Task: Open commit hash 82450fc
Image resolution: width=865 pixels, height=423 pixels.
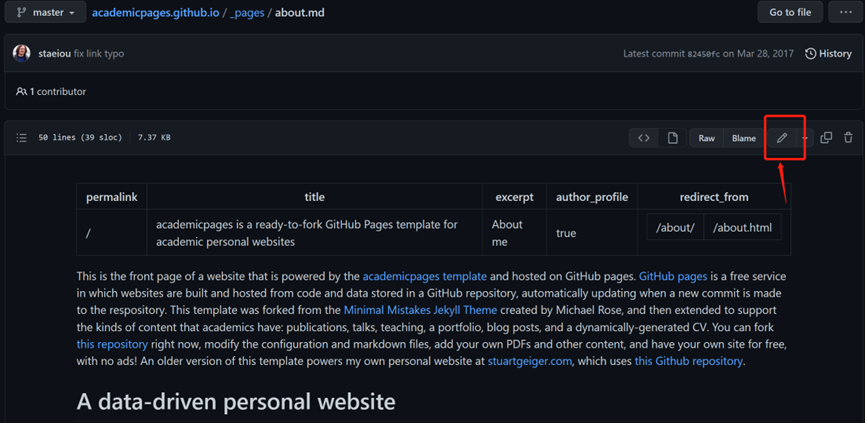Action: click(x=703, y=53)
